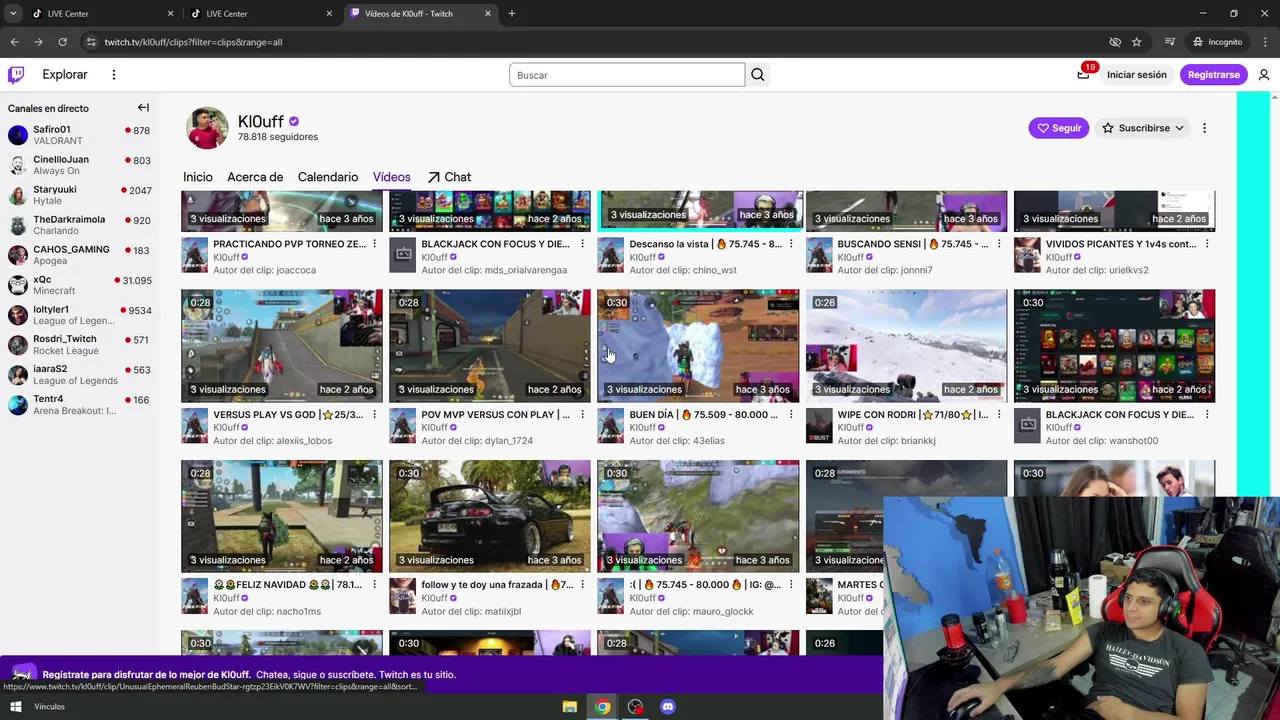Image resolution: width=1280 pixels, height=720 pixels.
Task: Play the WIPE CON RODRI snowy clip thumbnail
Action: pos(906,346)
